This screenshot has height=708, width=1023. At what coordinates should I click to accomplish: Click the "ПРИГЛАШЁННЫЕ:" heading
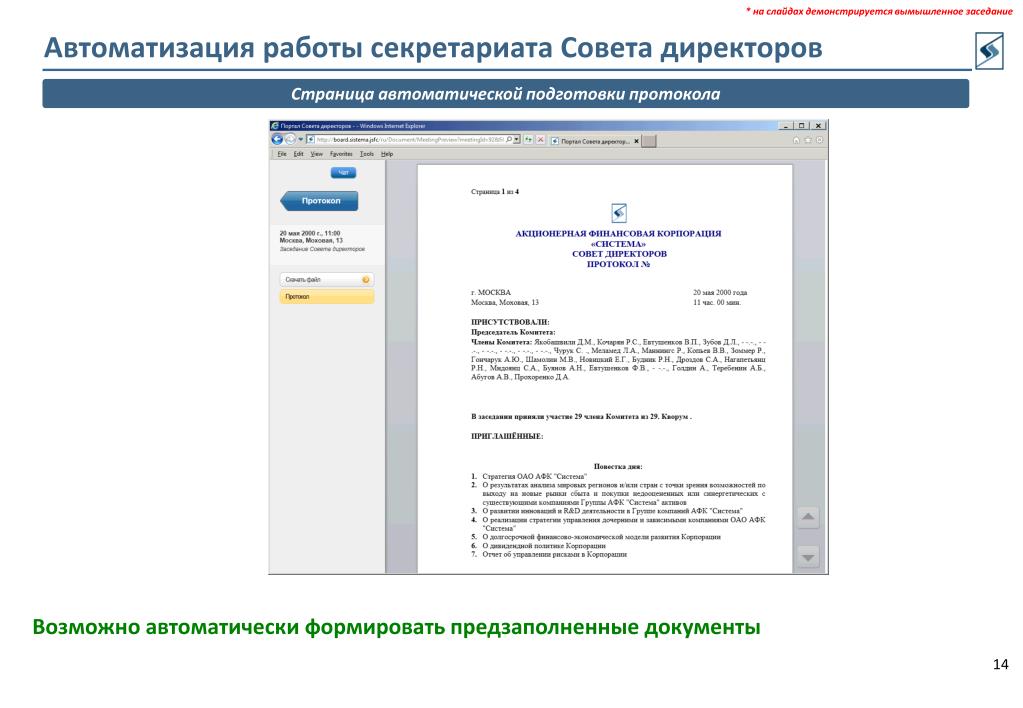[x=507, y=436]
